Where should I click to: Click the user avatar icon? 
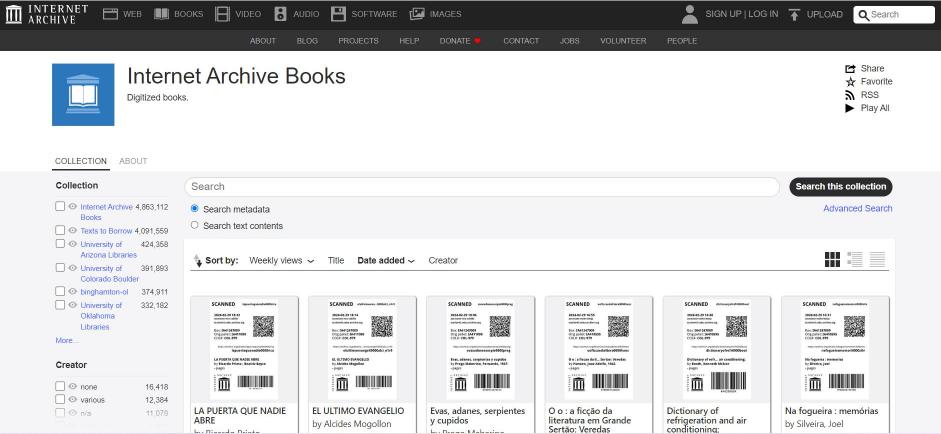click(x=690, y=14)
